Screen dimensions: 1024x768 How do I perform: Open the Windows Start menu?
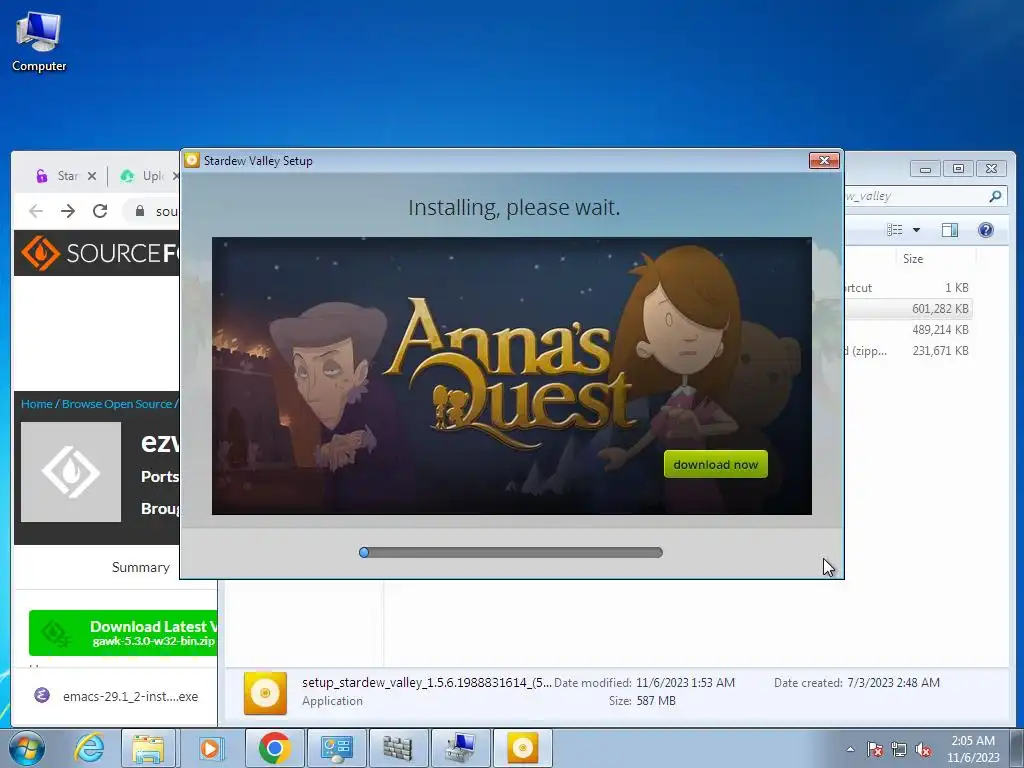pos(27,748)
